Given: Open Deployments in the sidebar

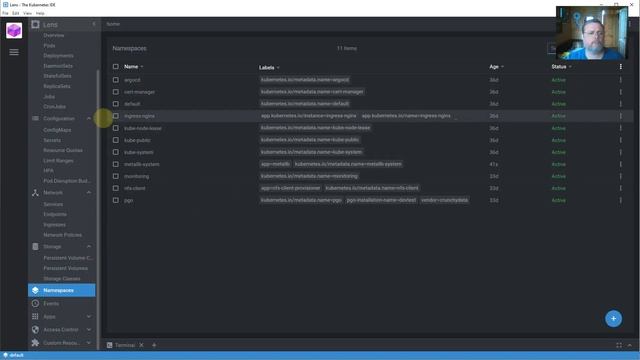Looking at the screenshot, I should [x=58, y=56].
